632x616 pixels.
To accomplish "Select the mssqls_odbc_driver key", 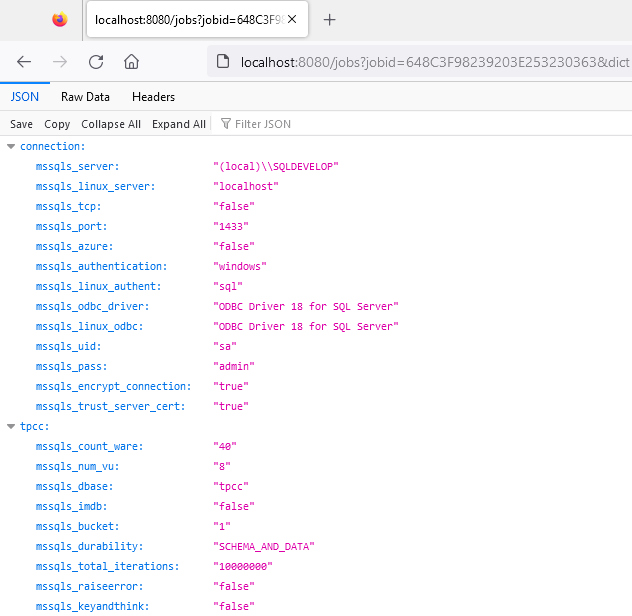I will [92, 306].
